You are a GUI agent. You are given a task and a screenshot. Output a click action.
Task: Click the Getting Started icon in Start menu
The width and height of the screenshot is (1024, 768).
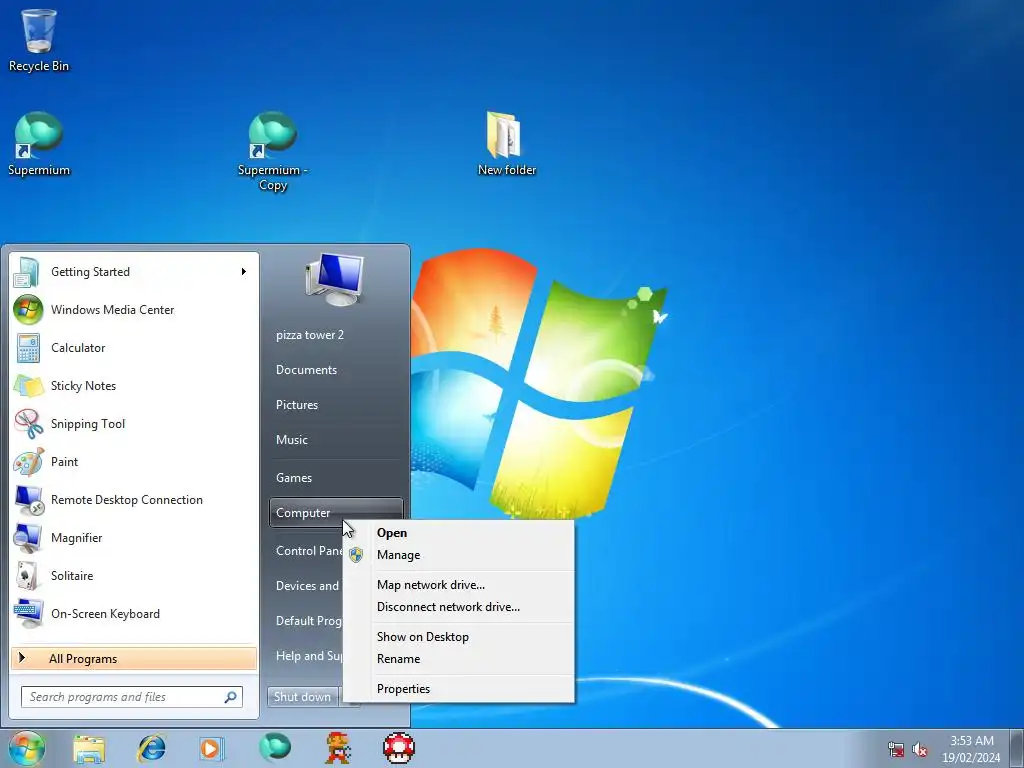[x=27, y=272]
